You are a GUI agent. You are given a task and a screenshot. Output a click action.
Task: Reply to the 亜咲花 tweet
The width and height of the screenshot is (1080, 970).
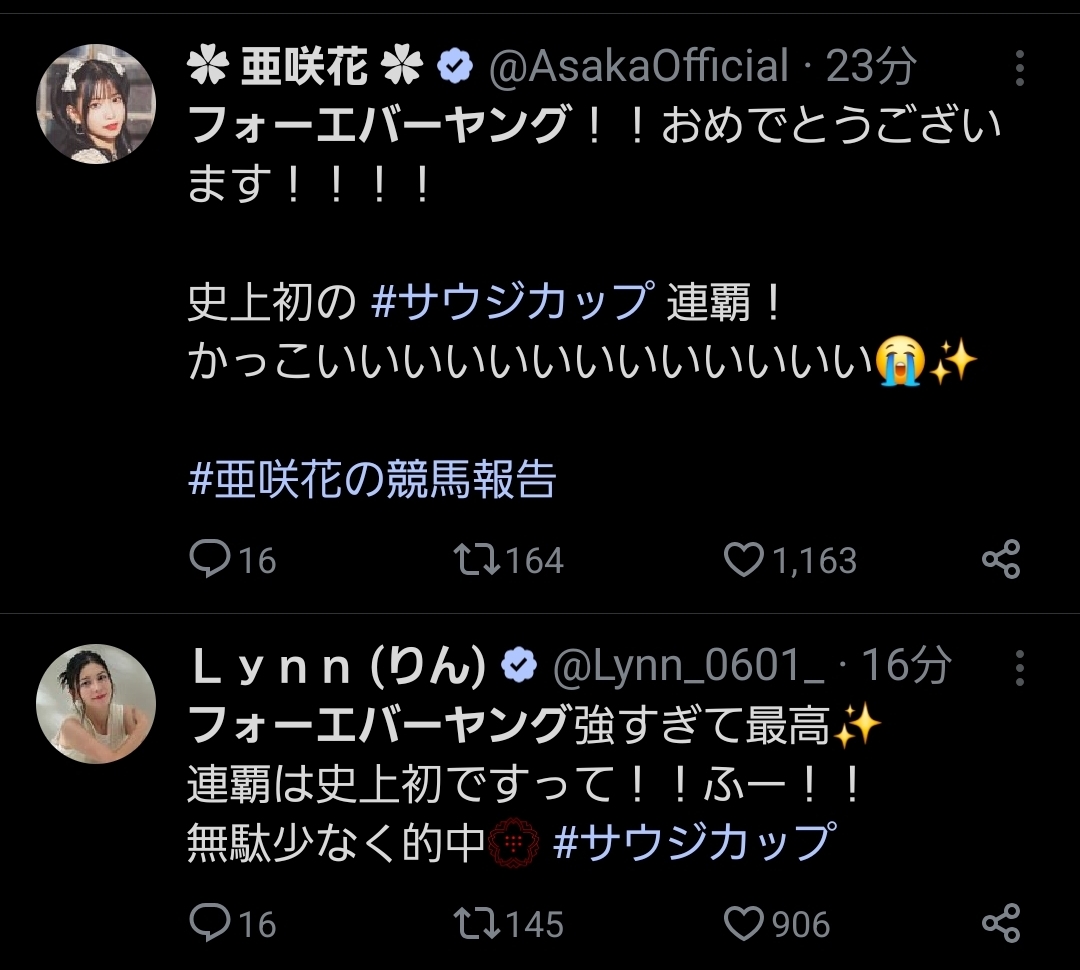210,559
